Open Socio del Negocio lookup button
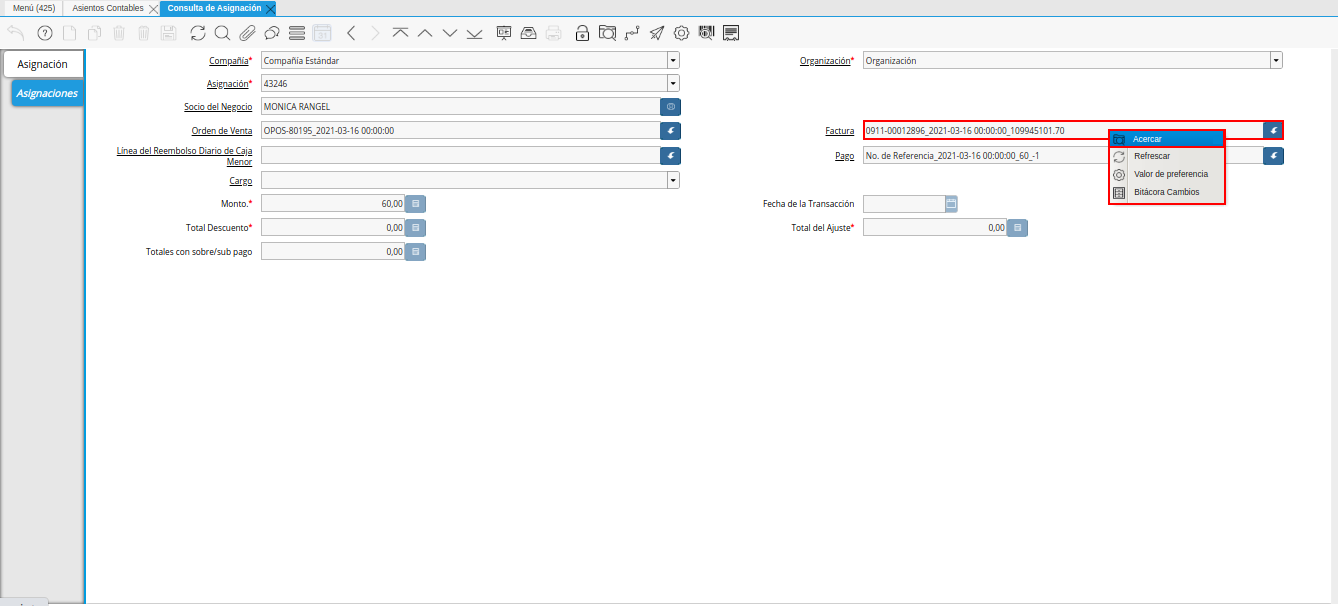The image size is (1338, 606). point(670,106)
